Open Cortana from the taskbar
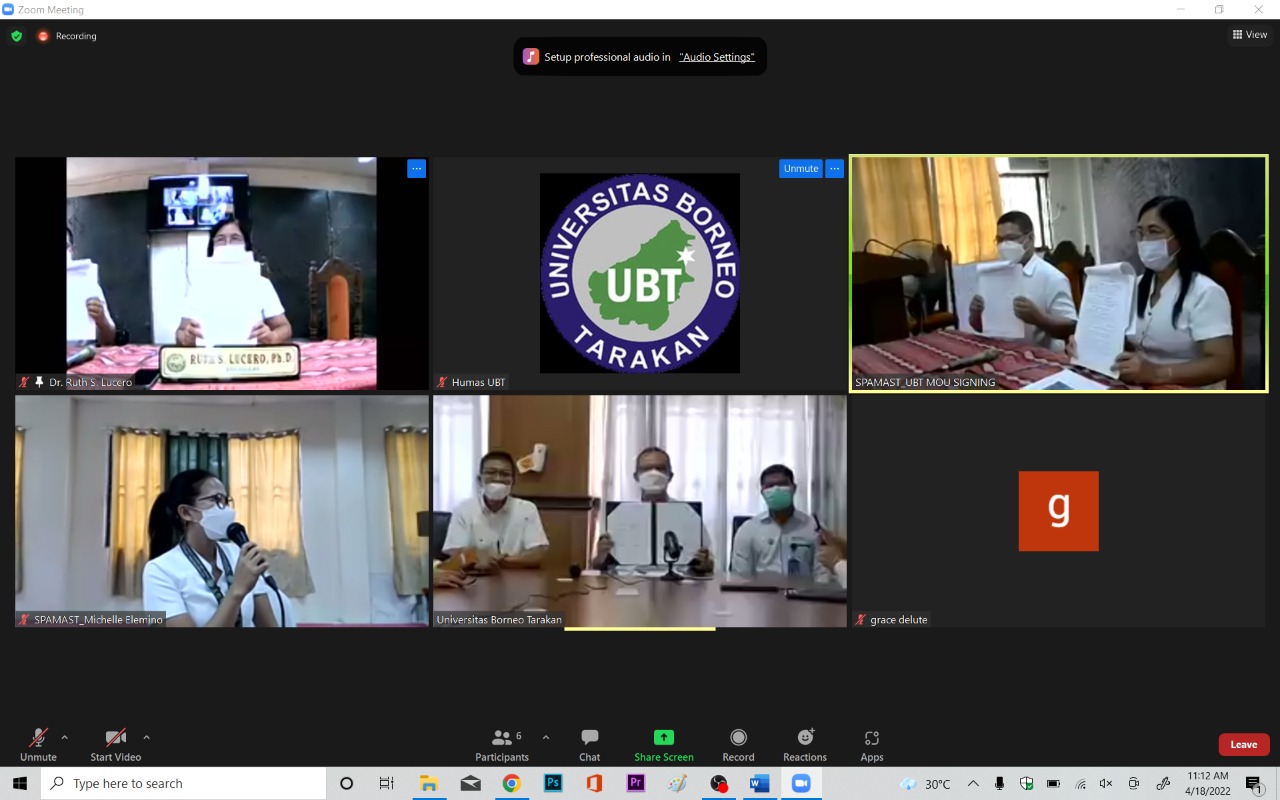Viewport: 1280px width, 800px height. [x=347, y=784]
